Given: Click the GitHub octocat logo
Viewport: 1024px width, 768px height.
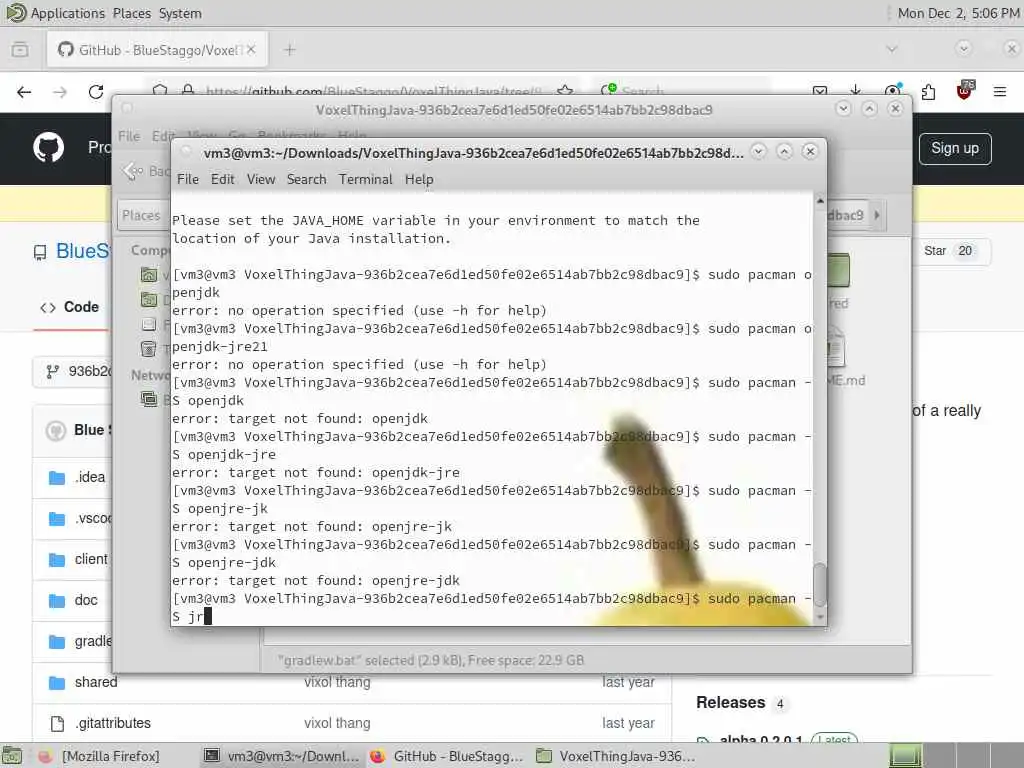Looking at the screenshot, I should (49, 148).
